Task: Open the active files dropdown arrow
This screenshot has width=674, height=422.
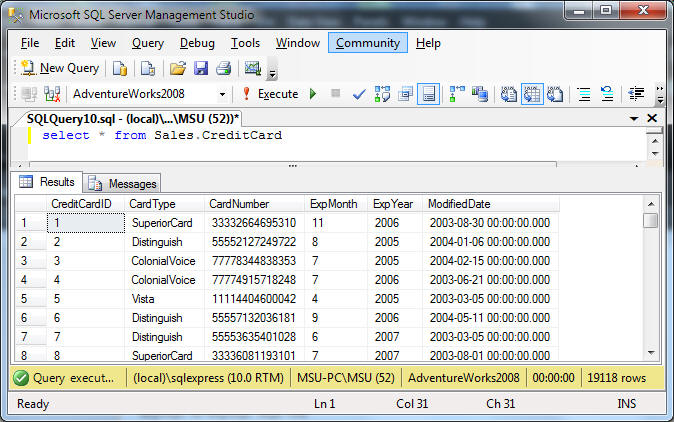Action: point(634,119)
